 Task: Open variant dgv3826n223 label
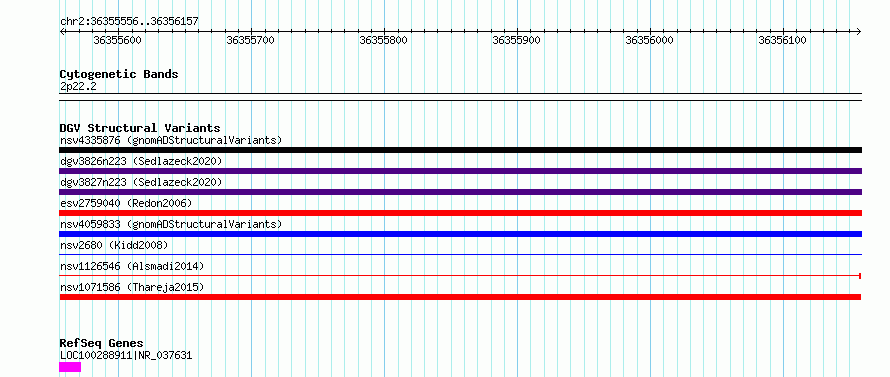[x=141, y=161]
